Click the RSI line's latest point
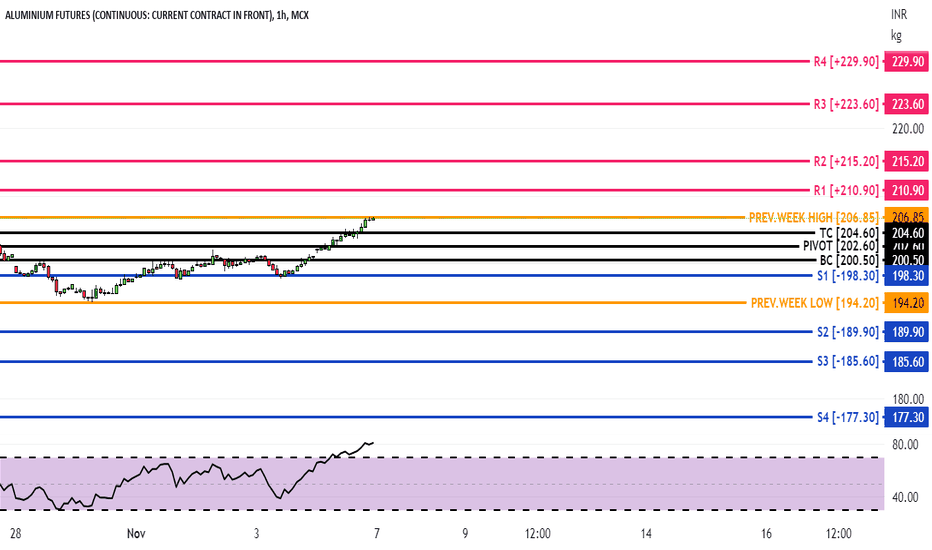Image resolution: width=932 pixels, height=550 pixels. pos(372,443)
